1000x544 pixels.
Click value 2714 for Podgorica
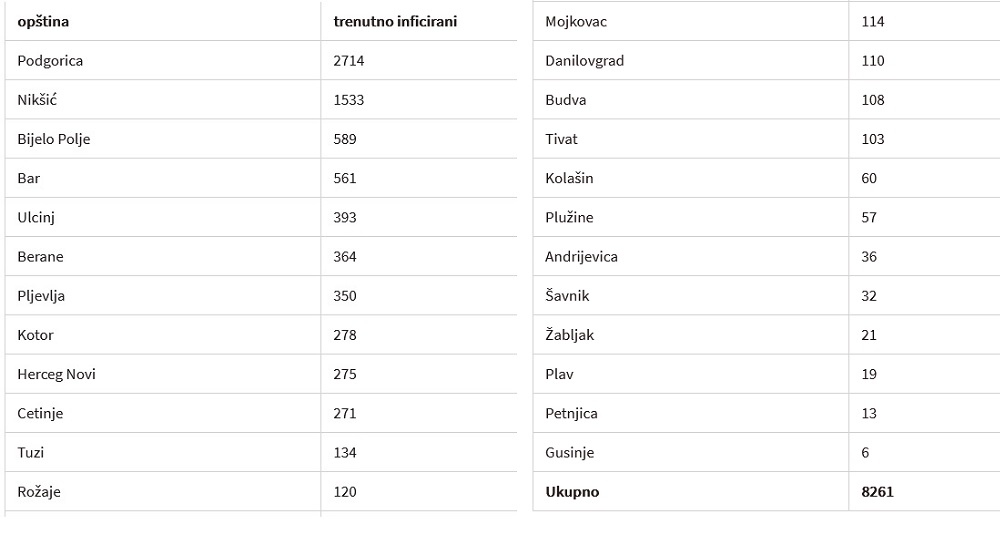coord(348,61)
